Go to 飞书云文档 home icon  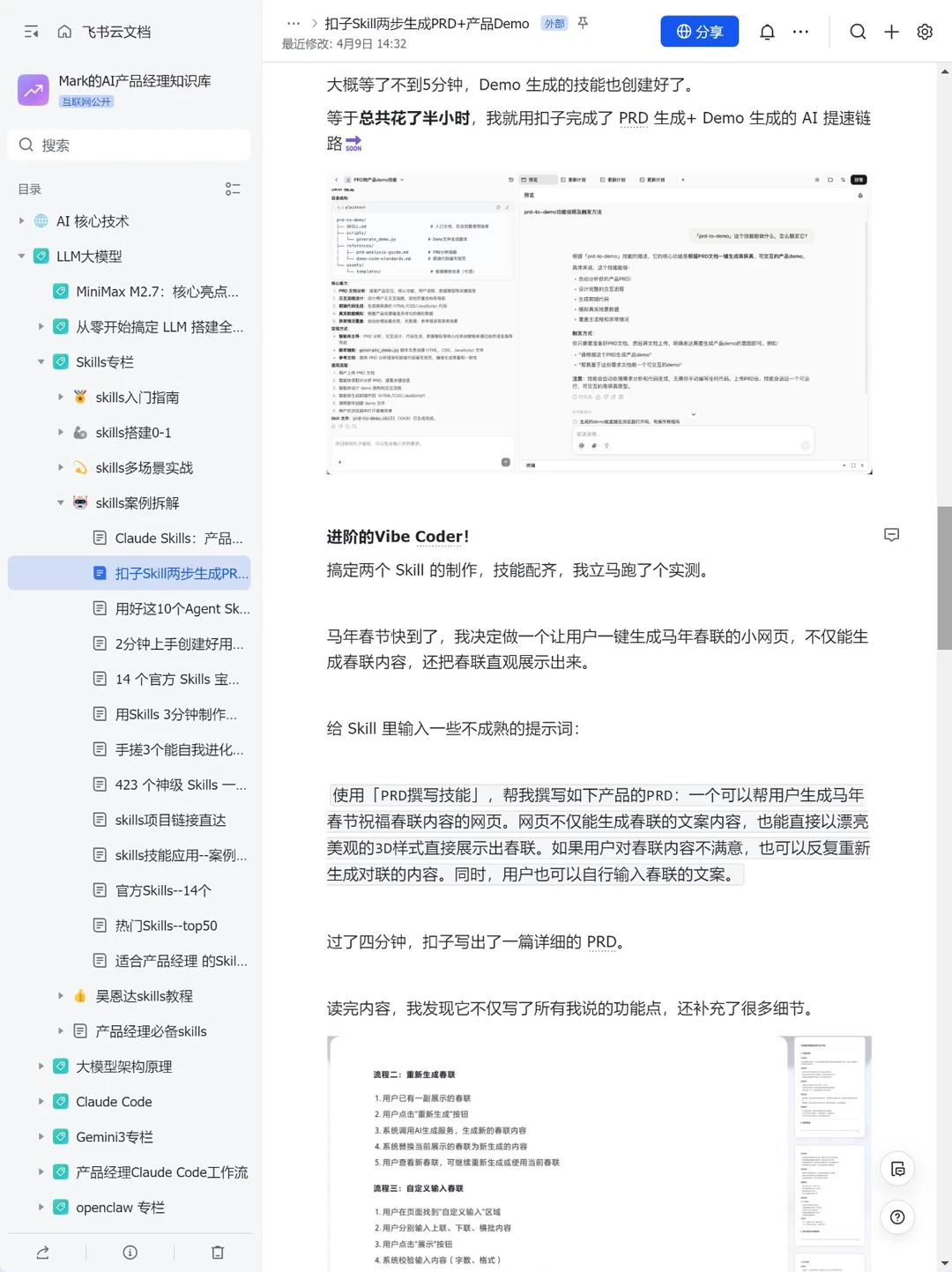click(x=64, y=32)
